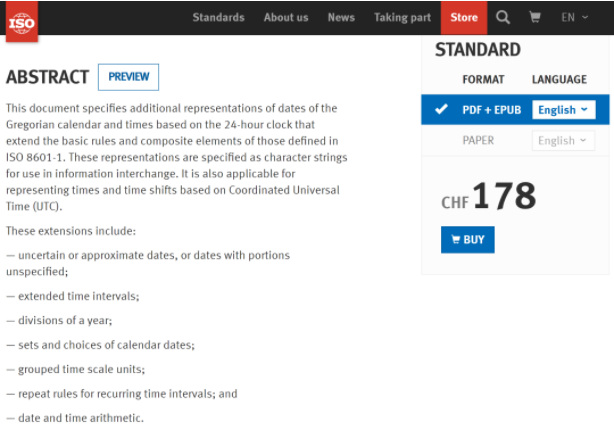This screenshot has width=614, height=433.
Task: Open the News navigation item
Action: [341, 17]
